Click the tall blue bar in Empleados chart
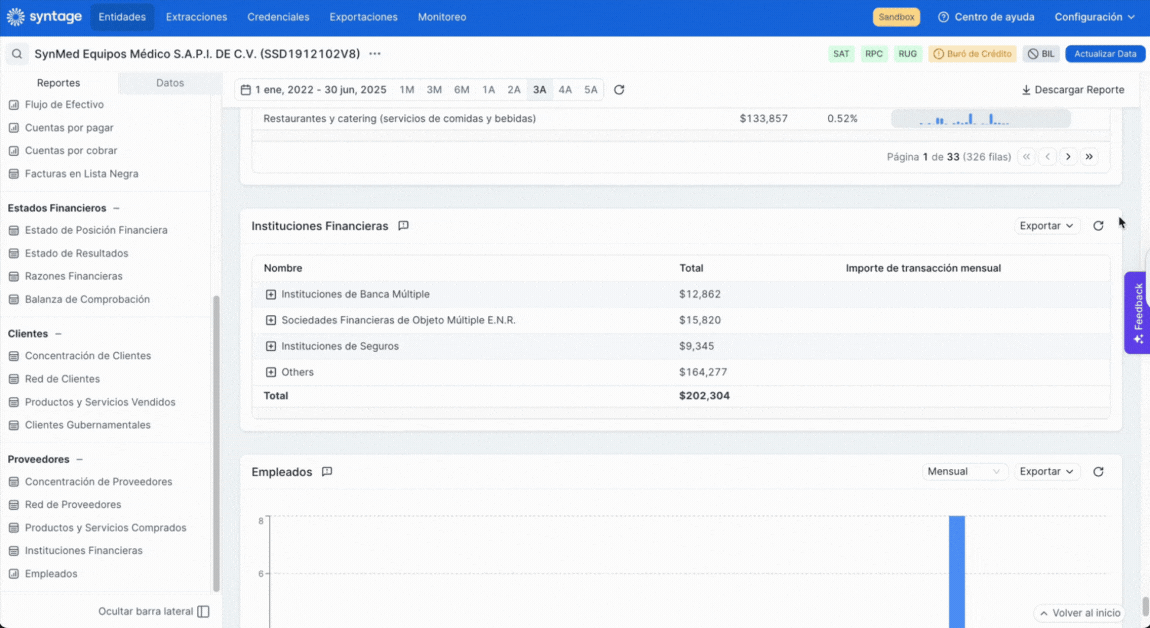Image resolution: width=1150 pixels, height=628 pixels. pyautogui.click(x=957, y=572)
